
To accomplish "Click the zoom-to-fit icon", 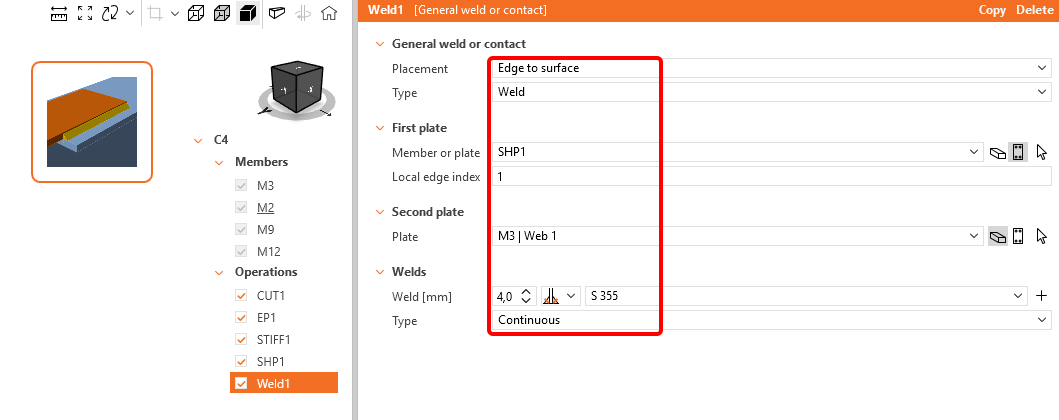I will click(85, 14).
